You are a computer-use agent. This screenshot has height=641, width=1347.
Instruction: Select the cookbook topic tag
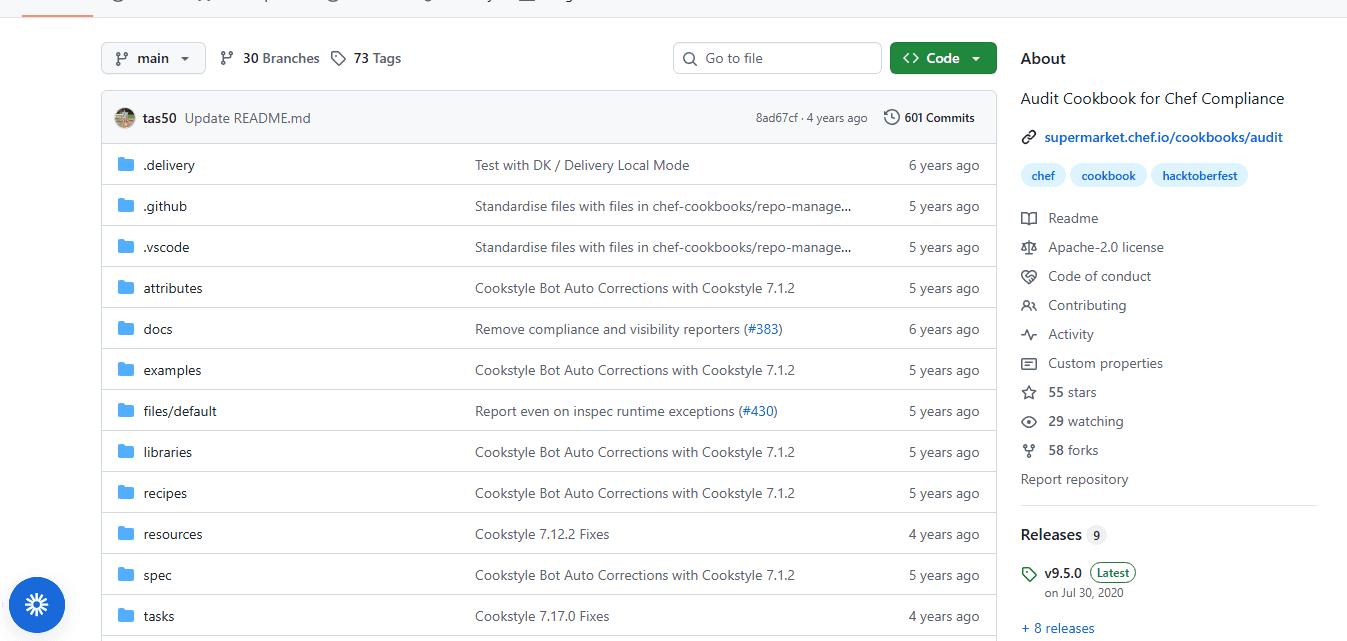click(1108, 175)
